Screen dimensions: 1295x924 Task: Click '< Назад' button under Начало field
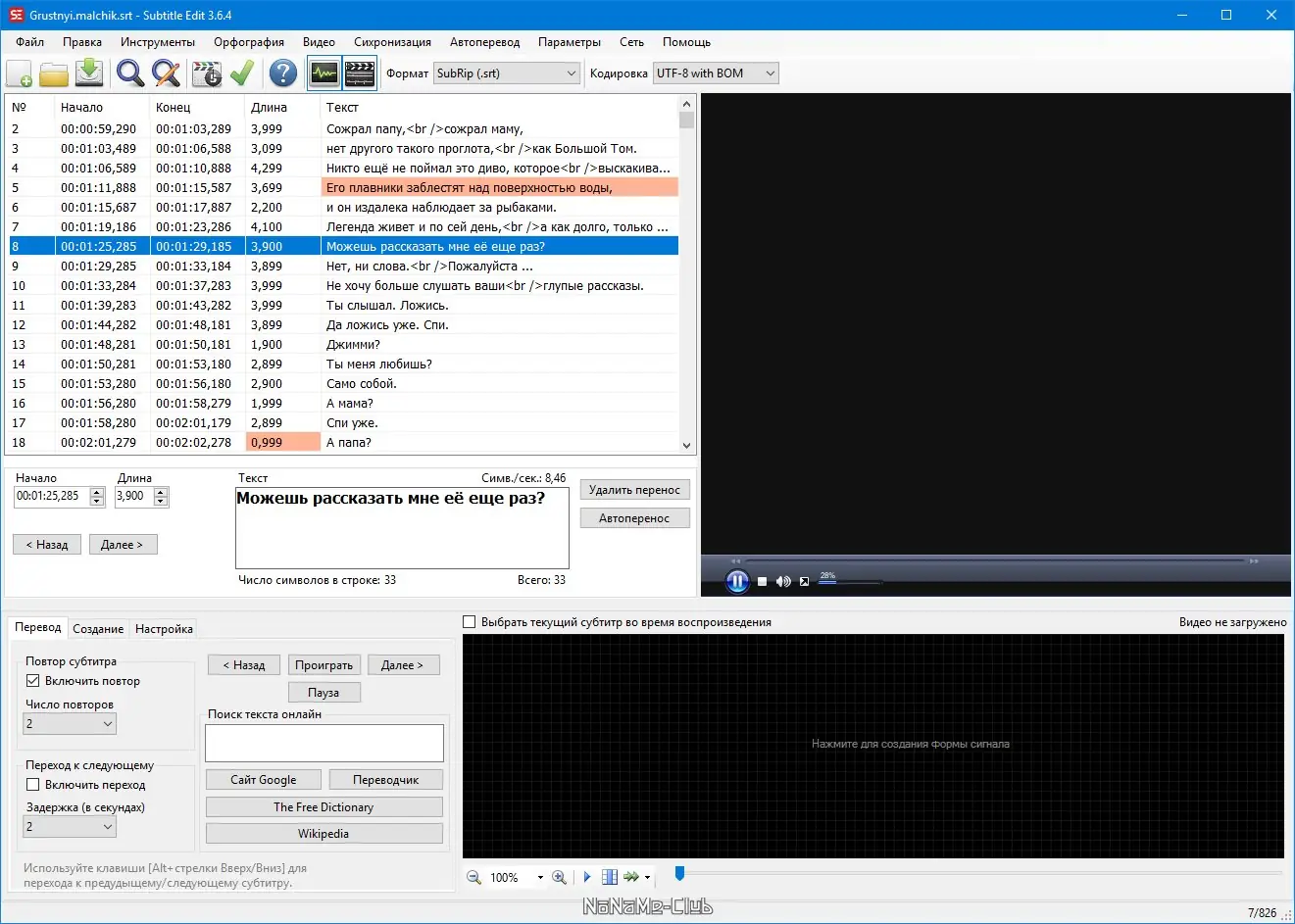47,545
